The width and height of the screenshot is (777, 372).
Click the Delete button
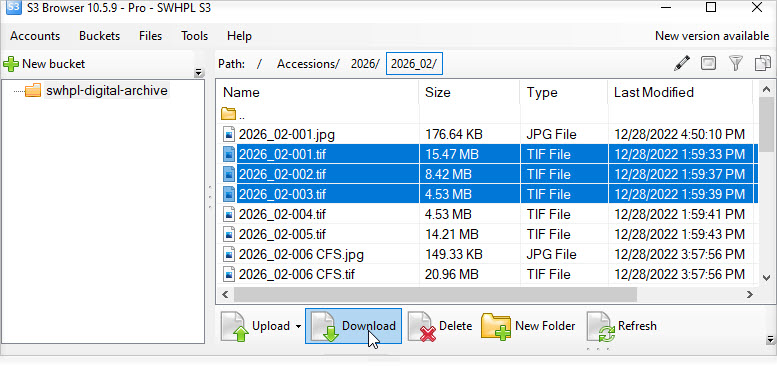click(x=441, y=326)
